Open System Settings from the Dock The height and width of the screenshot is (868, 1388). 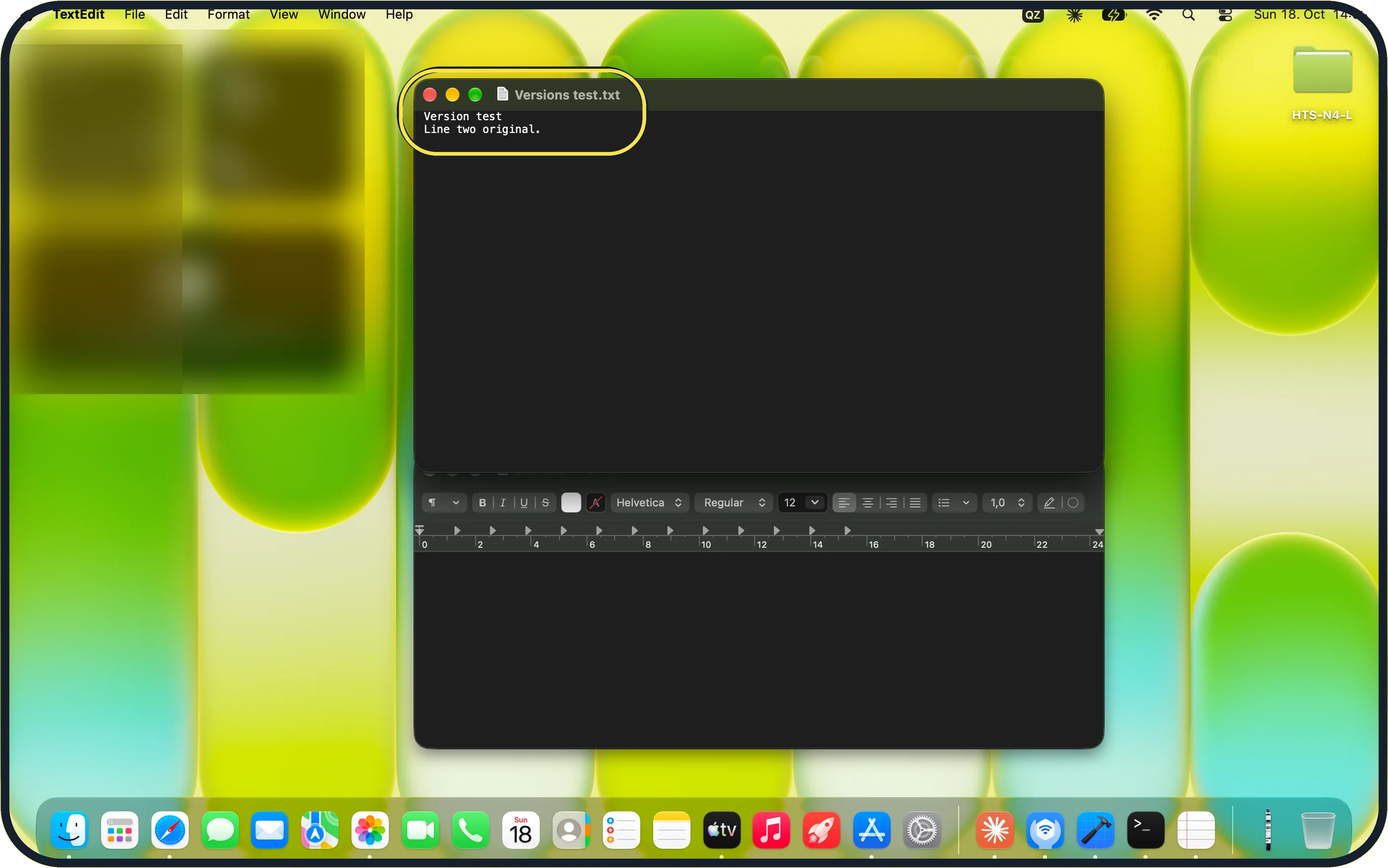pyautogui.click(x=922, y=830)
